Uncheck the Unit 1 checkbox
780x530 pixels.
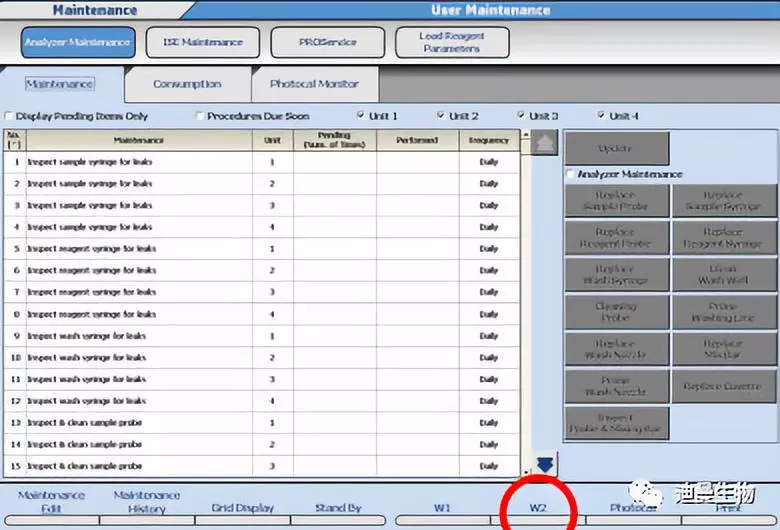click(x=361, y=116)
